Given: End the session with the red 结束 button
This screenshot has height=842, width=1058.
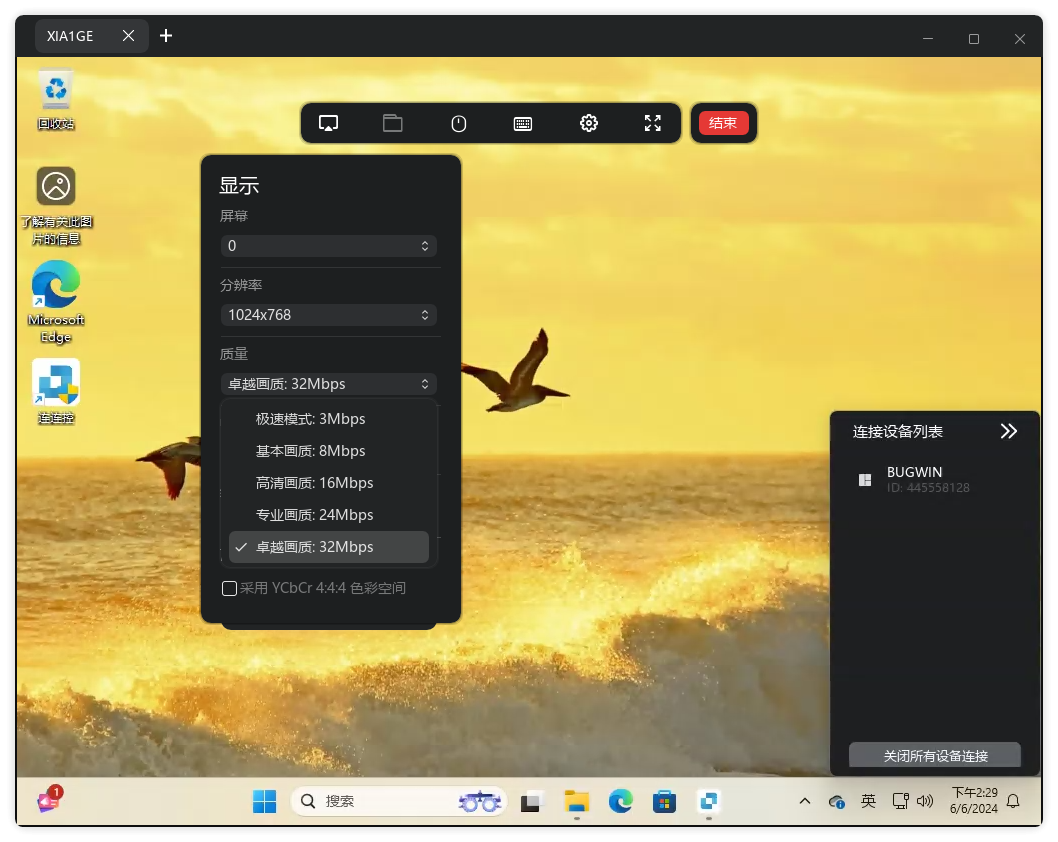Looking at the screenshot, I should coord(723,123).
